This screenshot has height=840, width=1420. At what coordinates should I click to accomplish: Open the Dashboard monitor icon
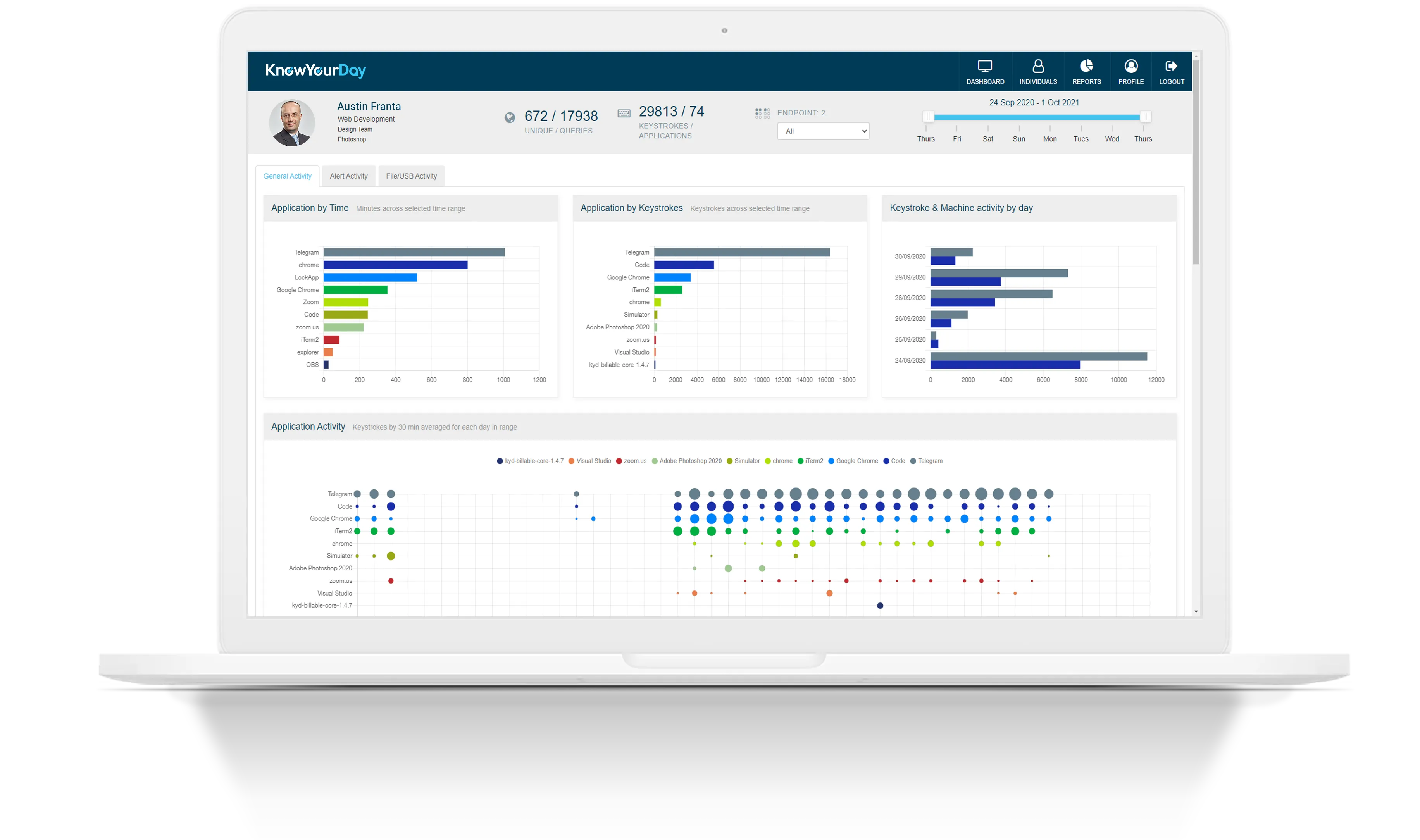pyautogui.click(x=985, y=67)
